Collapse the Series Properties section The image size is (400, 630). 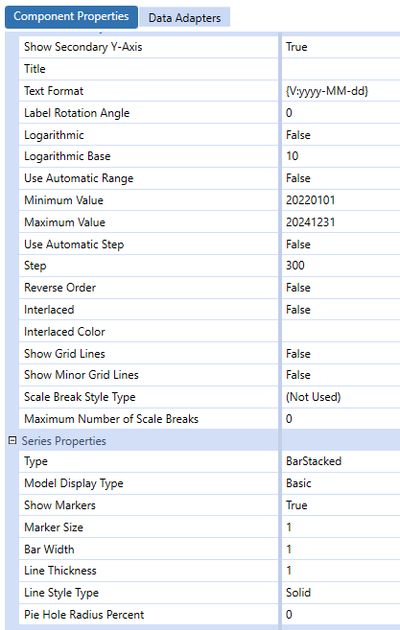(12, 441)
